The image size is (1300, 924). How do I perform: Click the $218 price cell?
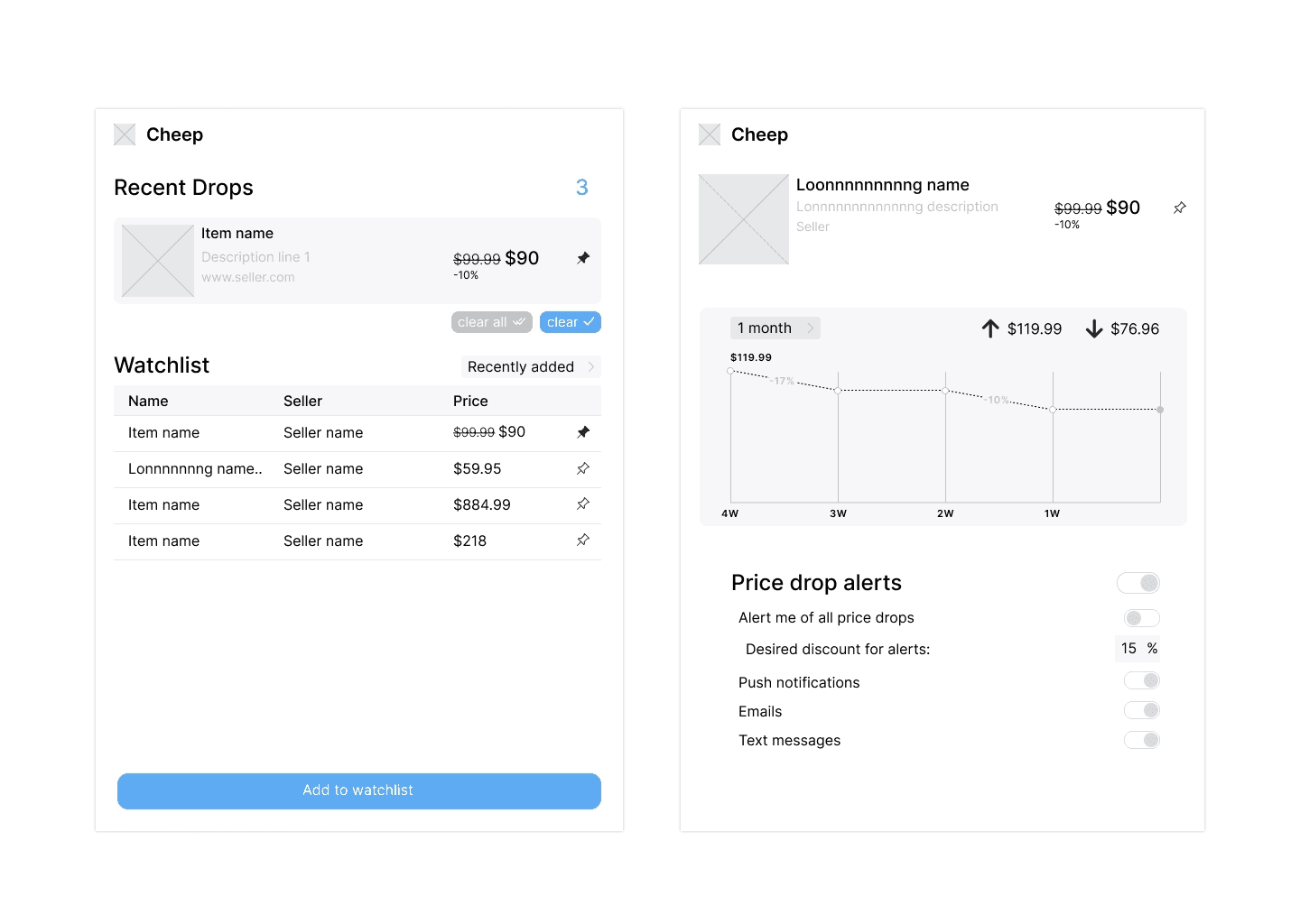tap(469, 541)
